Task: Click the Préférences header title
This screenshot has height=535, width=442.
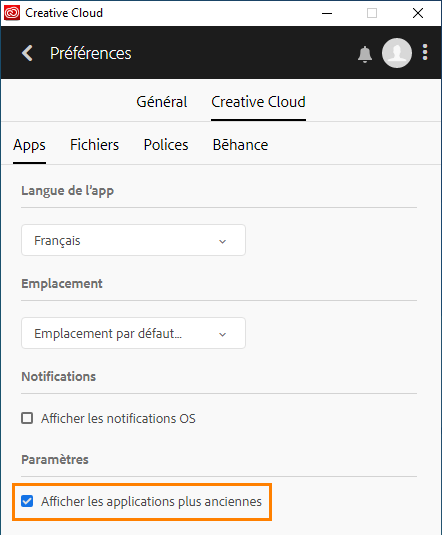Action: tap(91, 53)
